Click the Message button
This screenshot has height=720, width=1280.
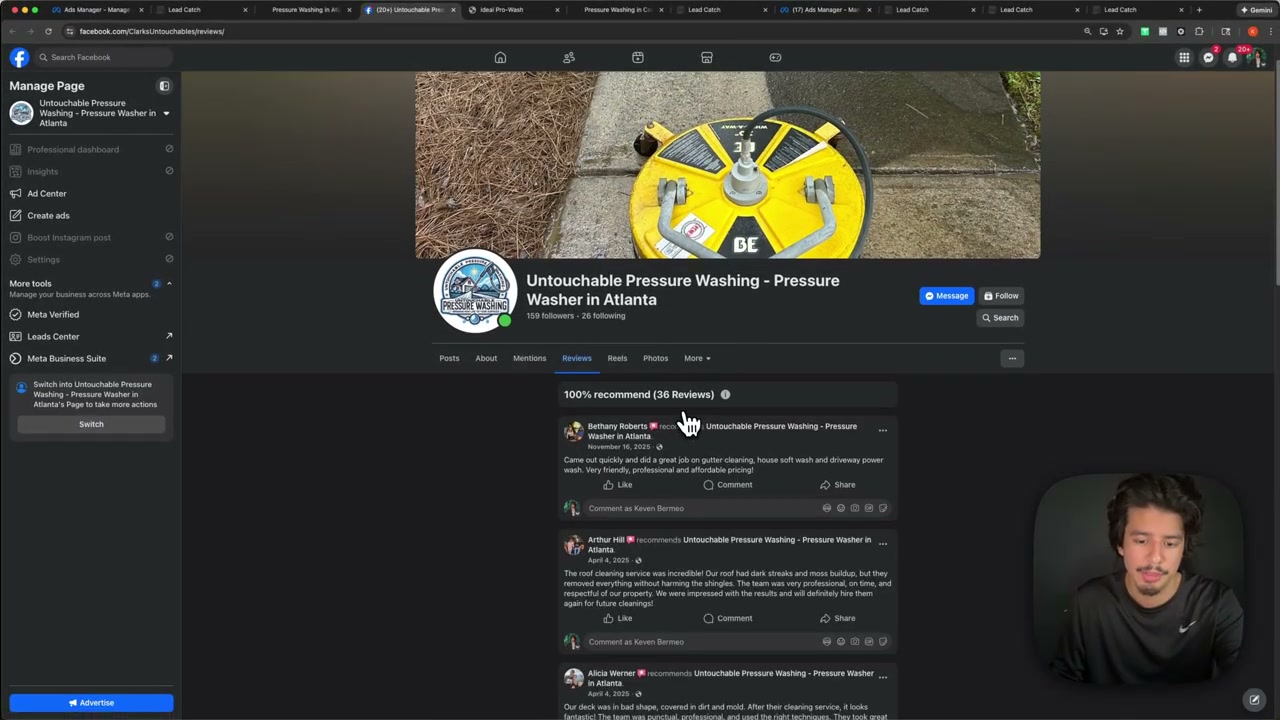pos(946,296)
